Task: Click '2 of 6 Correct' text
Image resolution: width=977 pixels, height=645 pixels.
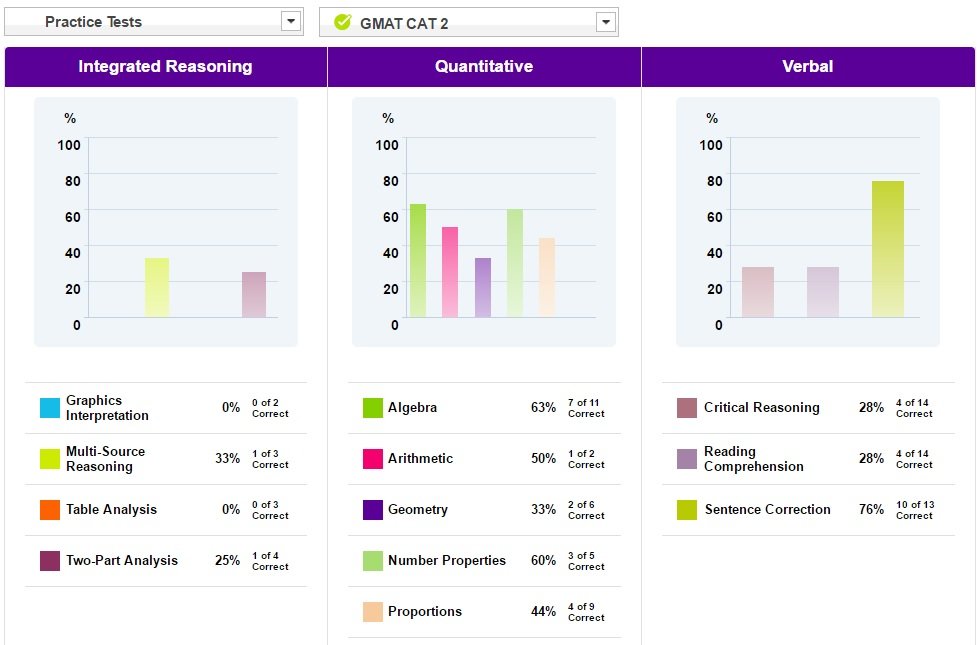Action: pos(586,510)
